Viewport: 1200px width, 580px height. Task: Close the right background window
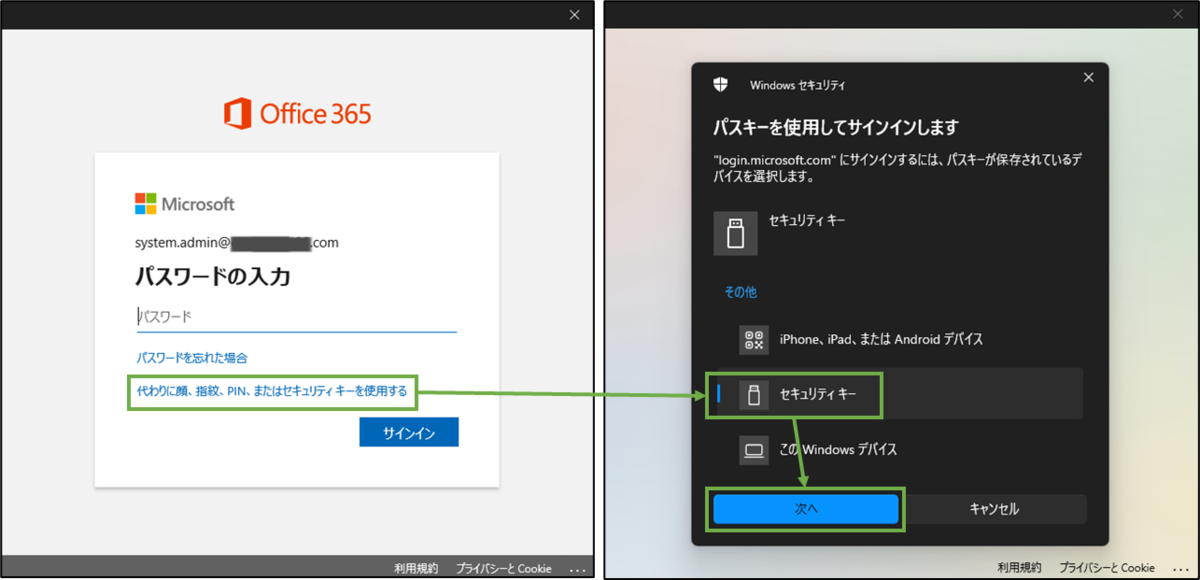[x=1178, y=14]
